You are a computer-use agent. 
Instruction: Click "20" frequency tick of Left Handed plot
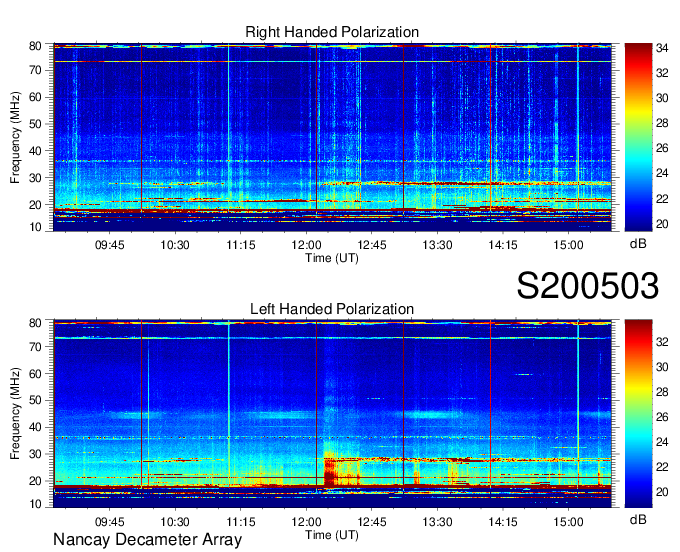(x=36, y=481)
